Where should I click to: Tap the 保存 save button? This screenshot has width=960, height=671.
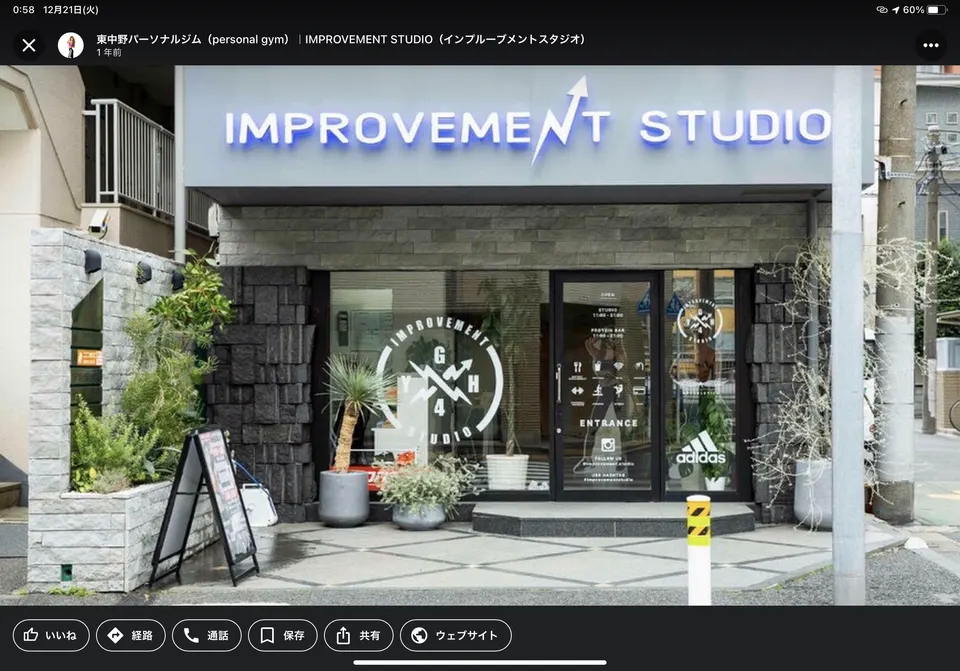[282, 635]
